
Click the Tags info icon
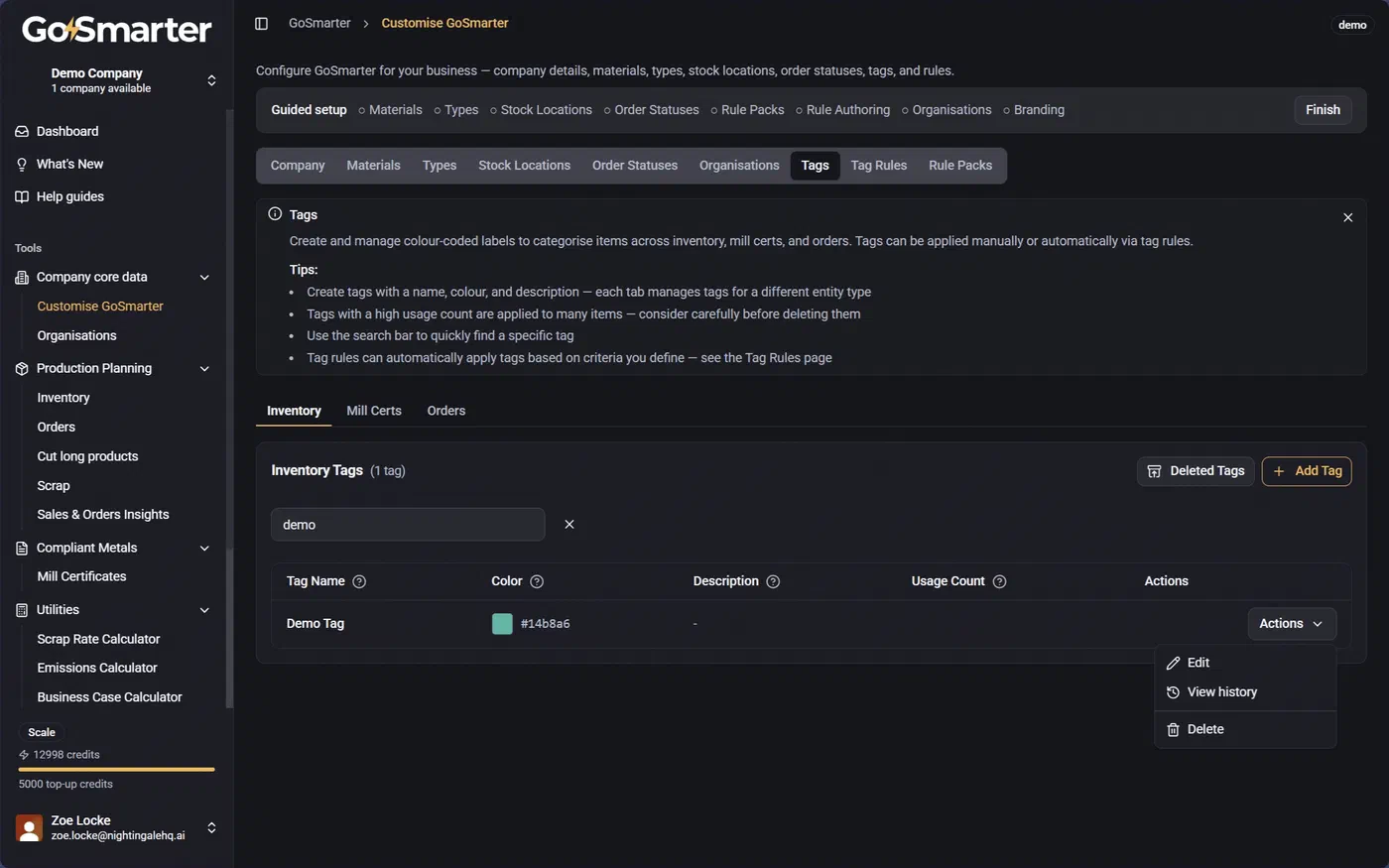275,214
